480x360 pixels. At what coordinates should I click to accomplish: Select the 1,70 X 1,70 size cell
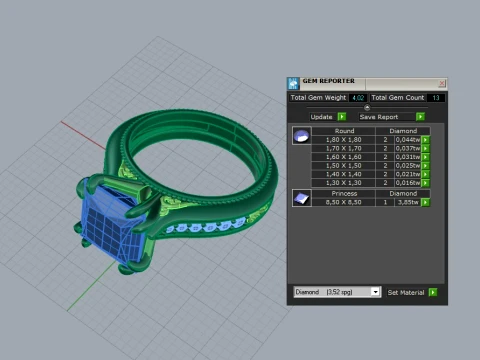click(x=344, y=148)
